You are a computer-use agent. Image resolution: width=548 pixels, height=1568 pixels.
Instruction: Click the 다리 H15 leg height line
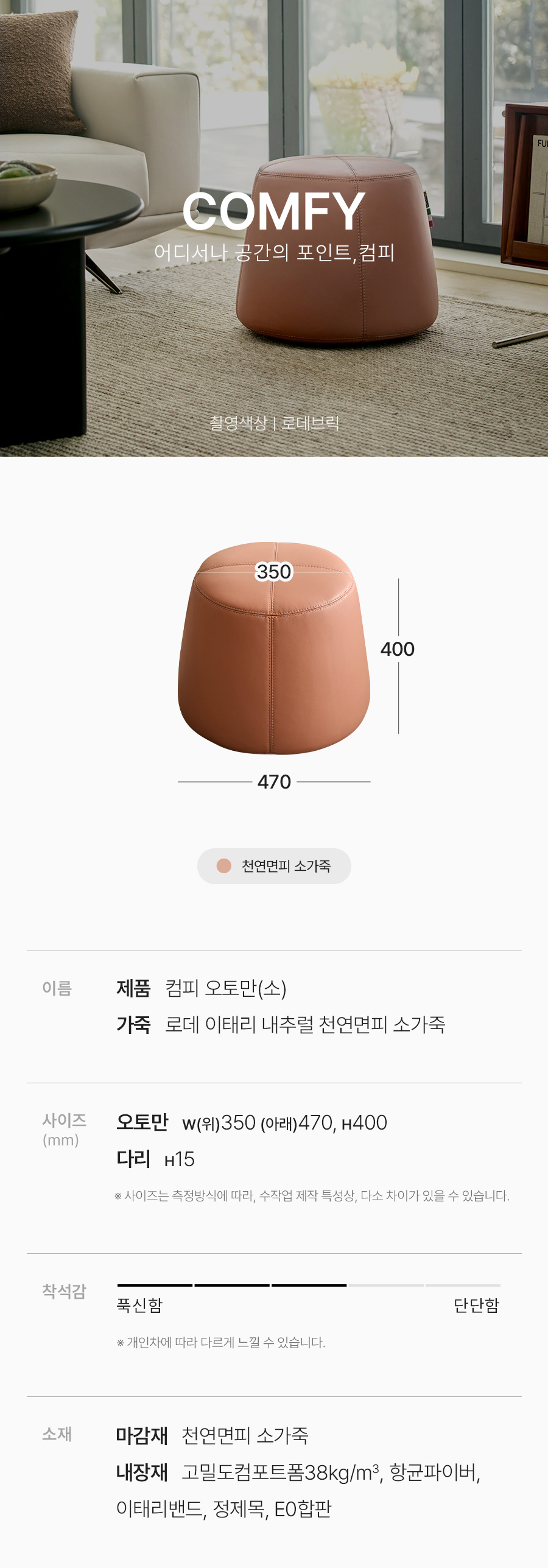tap(155, 1159)
